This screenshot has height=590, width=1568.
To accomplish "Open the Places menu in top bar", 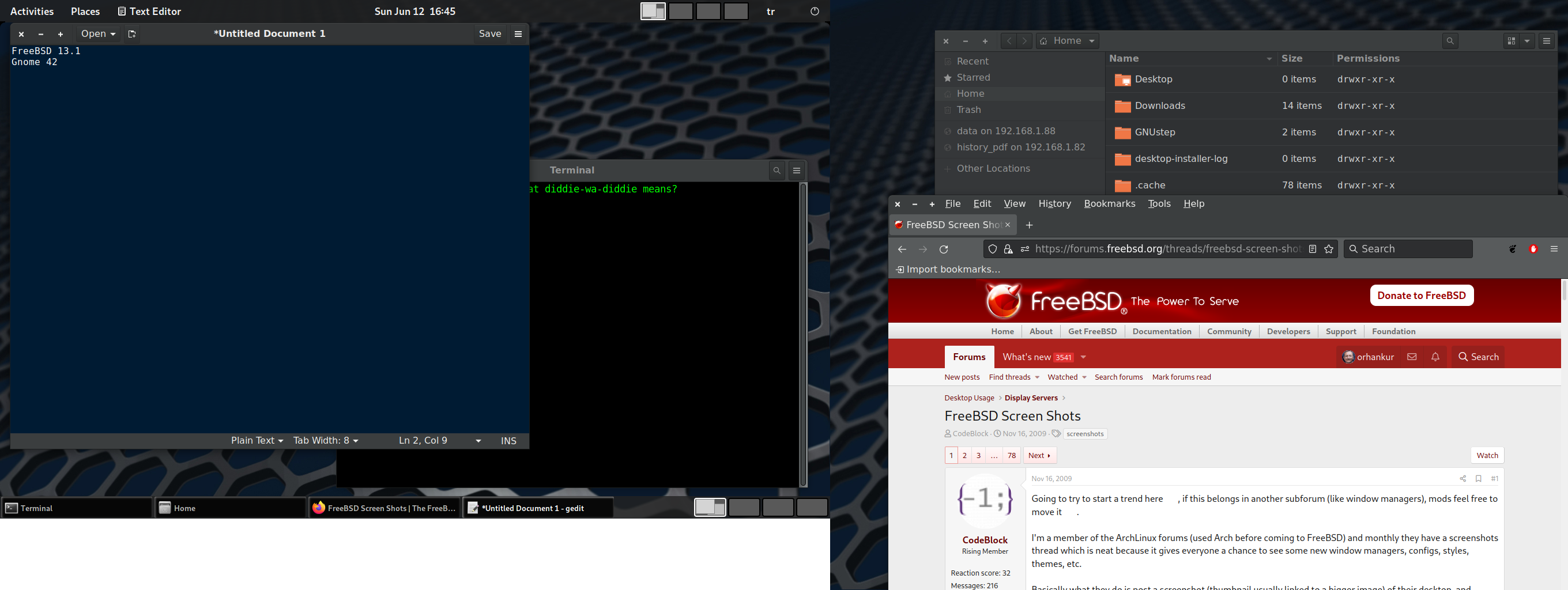I will (x=85, y=12).
